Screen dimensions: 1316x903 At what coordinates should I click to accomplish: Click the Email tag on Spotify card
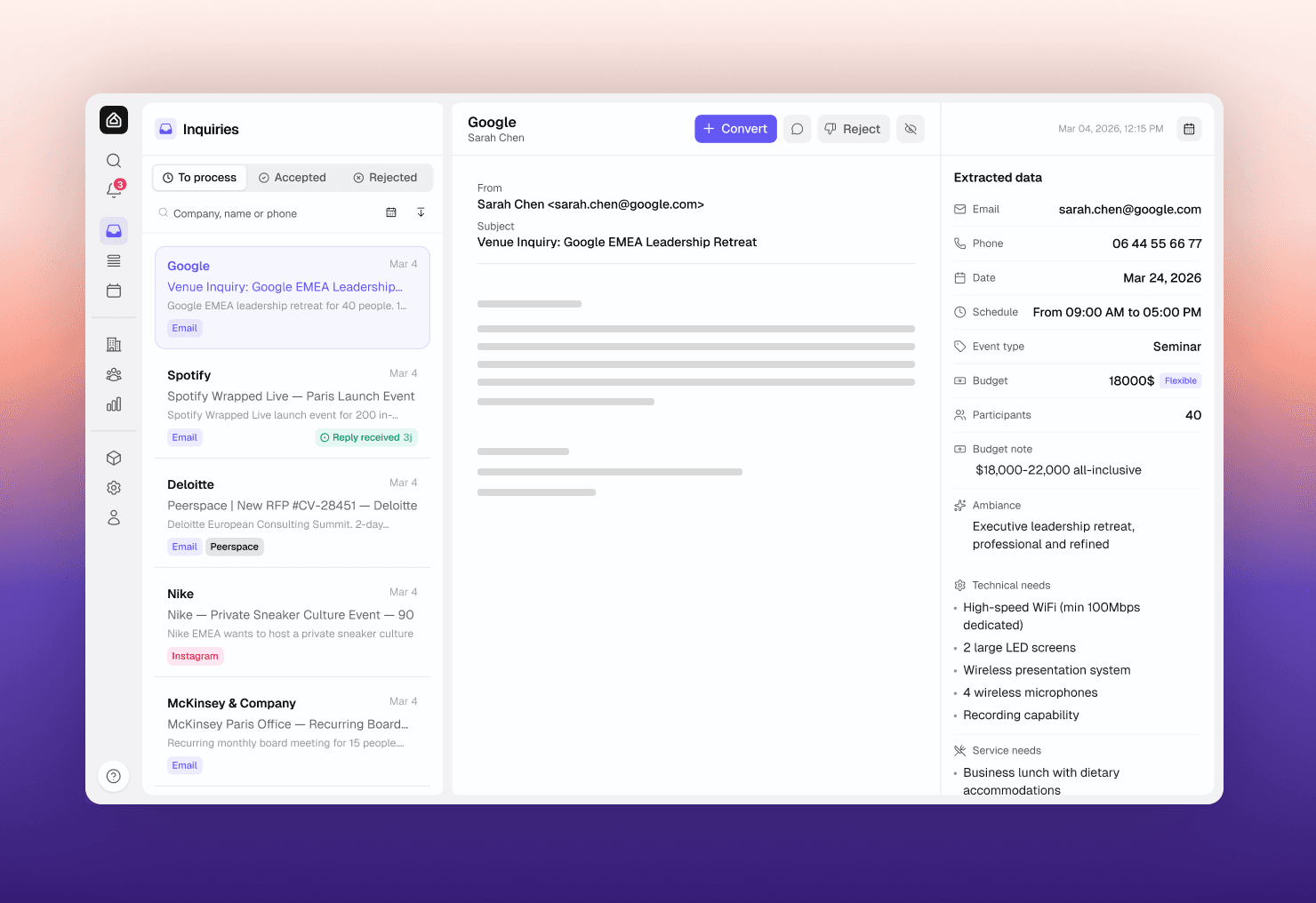pyautogui.click(x=185, y=437)
